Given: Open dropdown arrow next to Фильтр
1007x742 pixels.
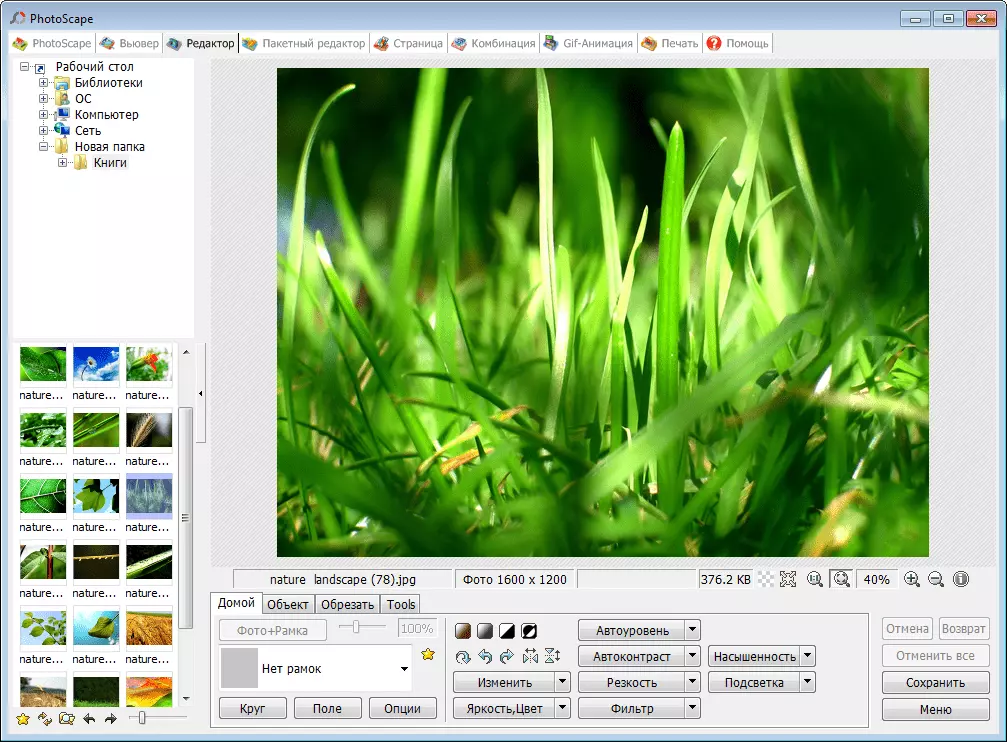Looking at the screenshot, I should pos(693,709).
